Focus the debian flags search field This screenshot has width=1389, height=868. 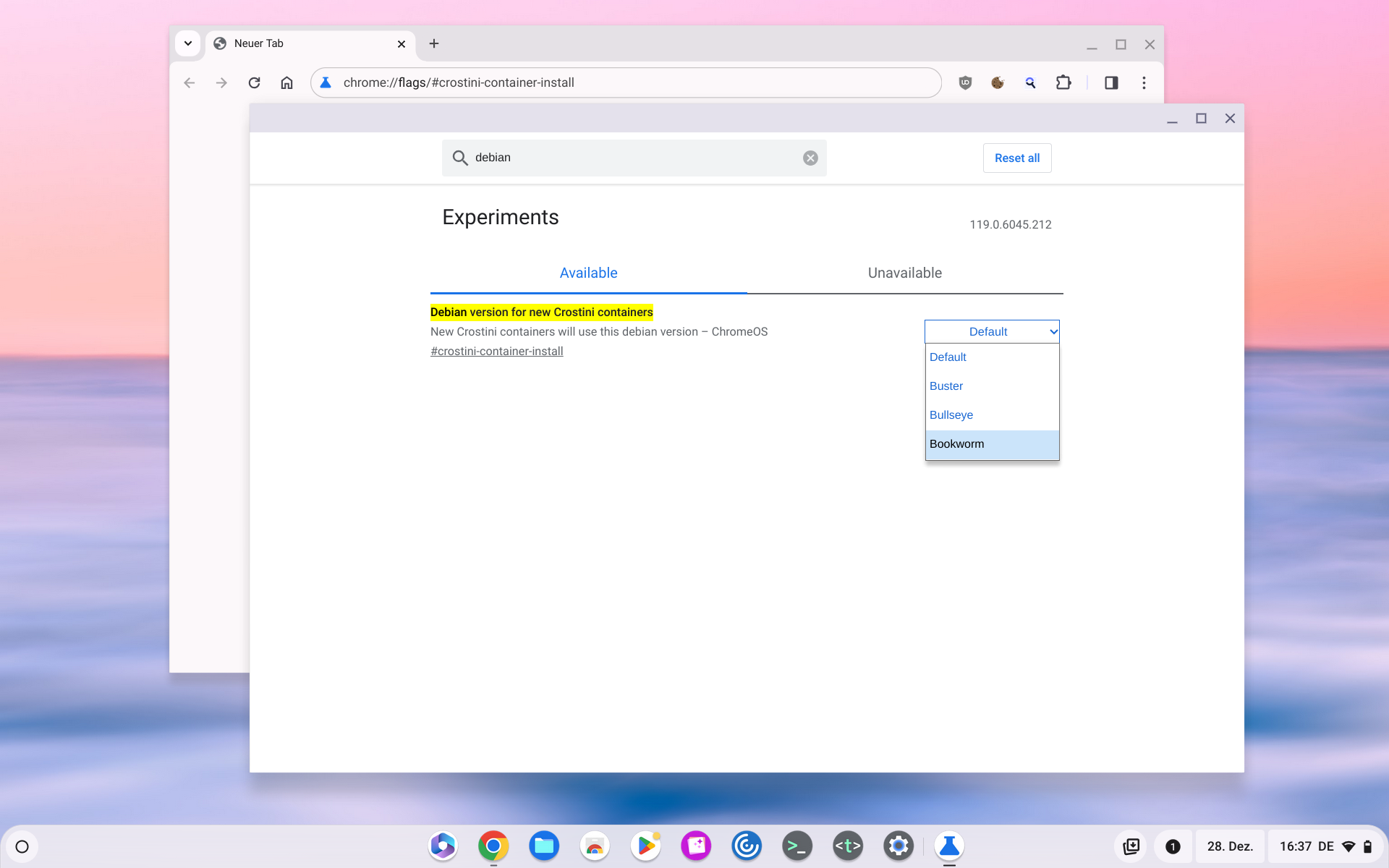[x=634, y=158]
